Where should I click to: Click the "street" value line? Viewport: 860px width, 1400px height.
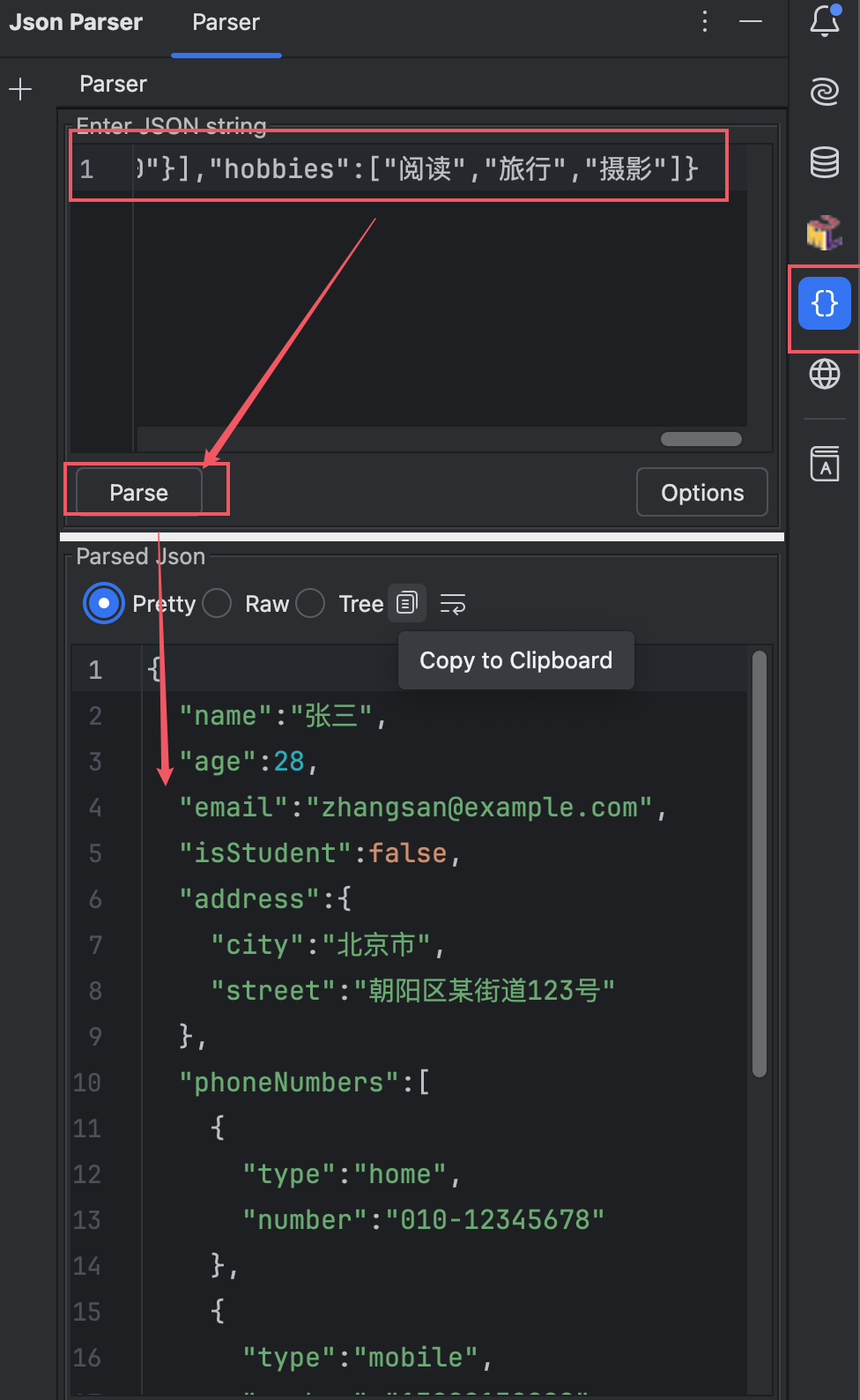[x=412, y=991]
